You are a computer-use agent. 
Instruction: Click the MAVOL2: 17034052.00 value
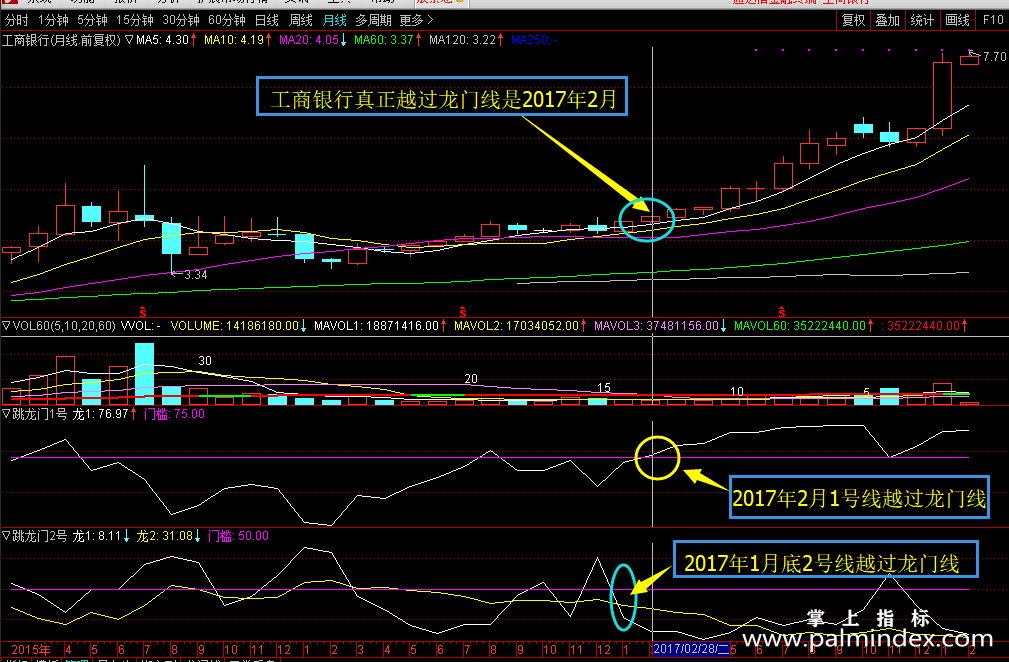pyautogui.click(x=517, y=326)
